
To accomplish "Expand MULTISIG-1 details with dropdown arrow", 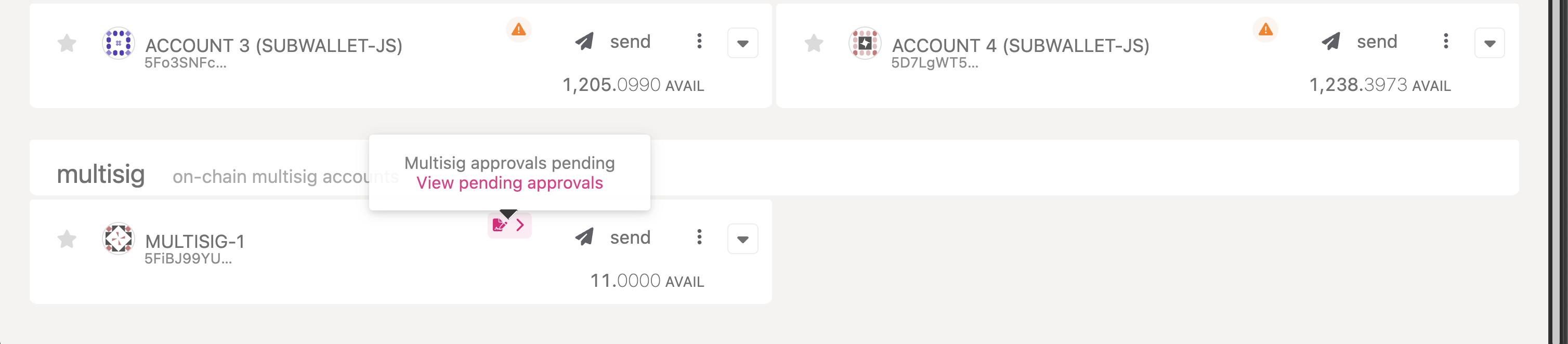I will (x=742, y=239).
